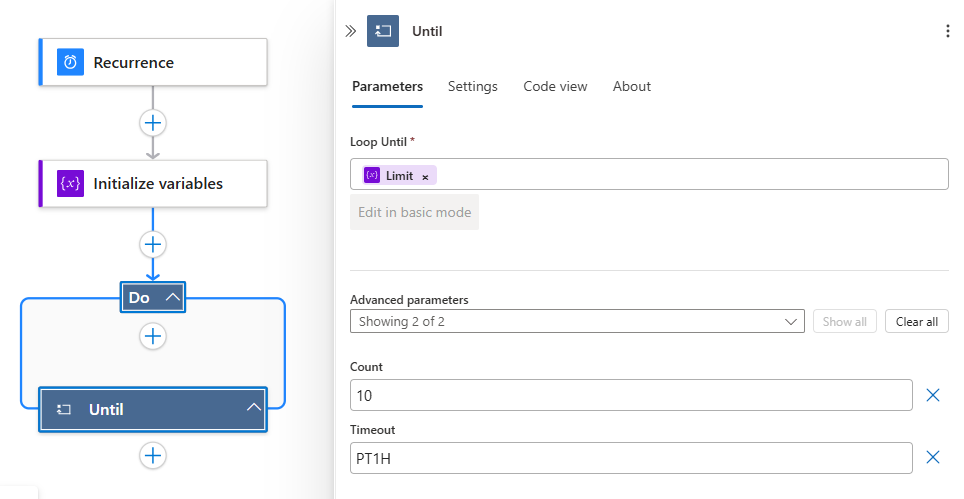Collapse the Until details panel

350,31
